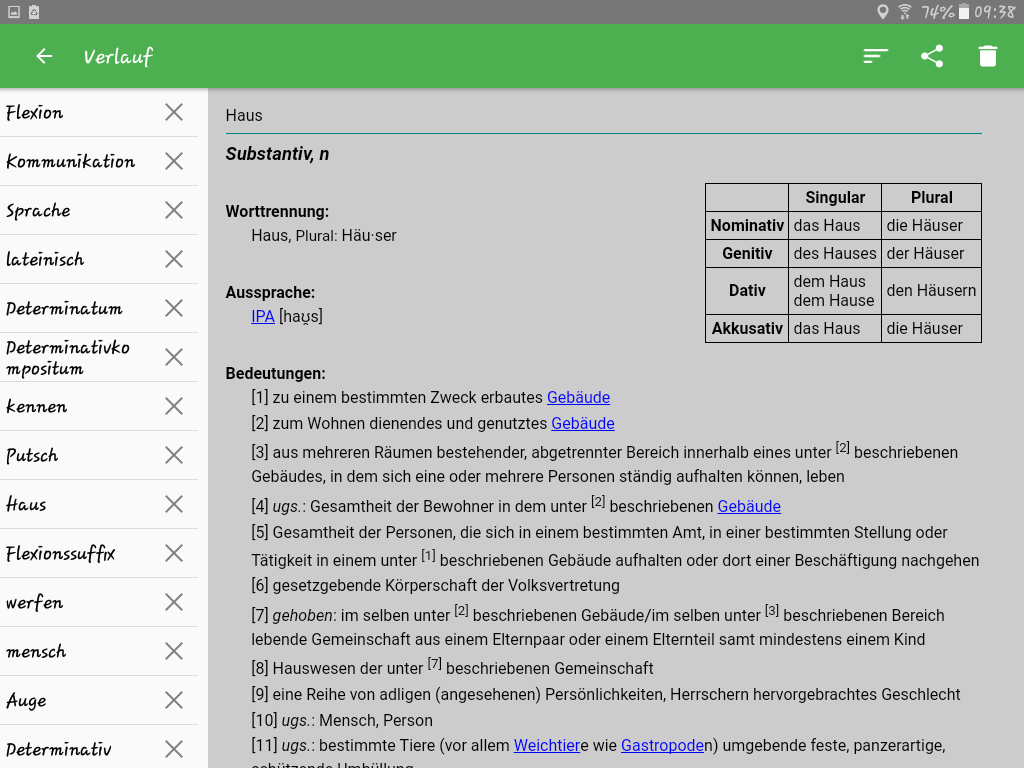
Task: Remove Kommunikation entry with its X
Action: 174,161
